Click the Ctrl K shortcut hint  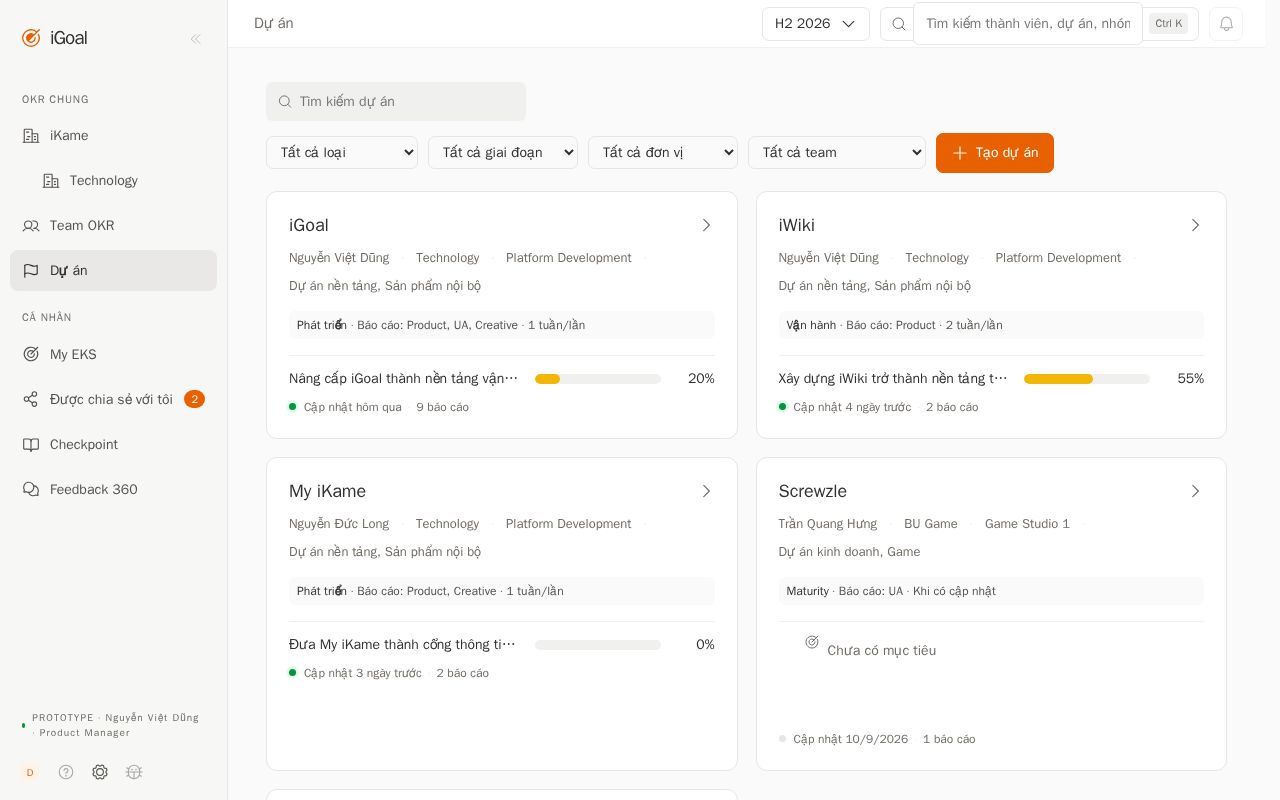click(x=1168, y=24)
